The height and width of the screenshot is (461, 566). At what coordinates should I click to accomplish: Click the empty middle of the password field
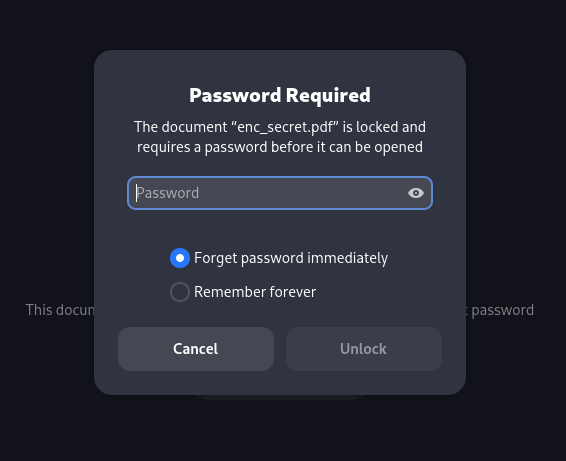click(x=300, y=193)
